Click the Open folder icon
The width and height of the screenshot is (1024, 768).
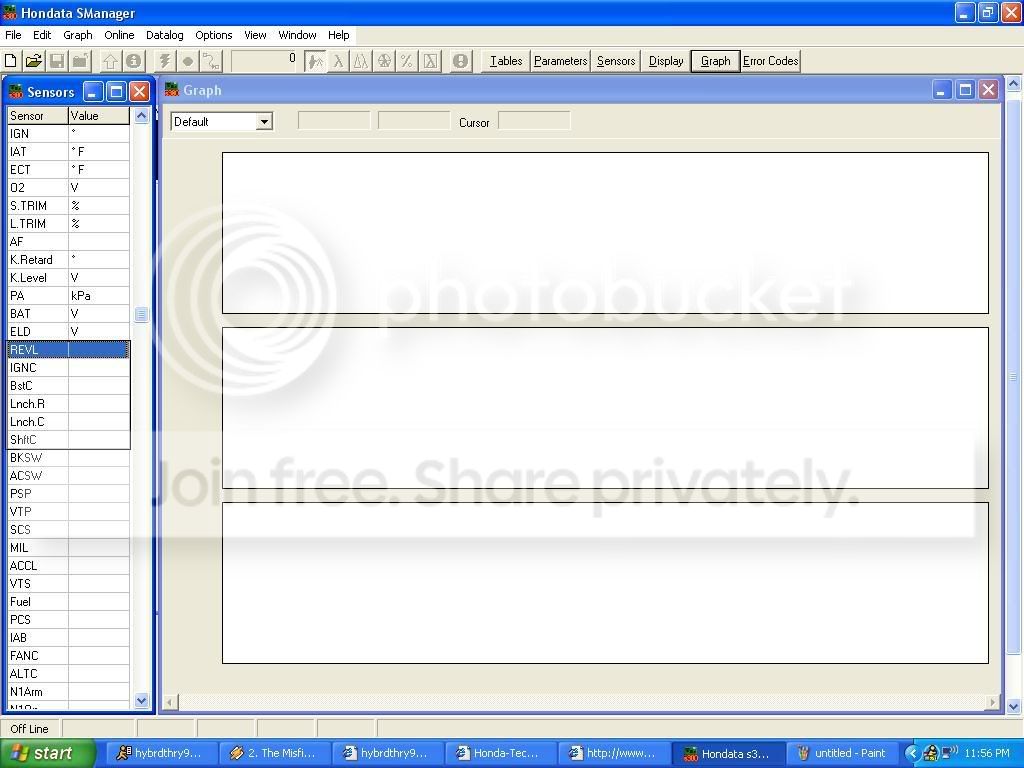click(34, 61)
